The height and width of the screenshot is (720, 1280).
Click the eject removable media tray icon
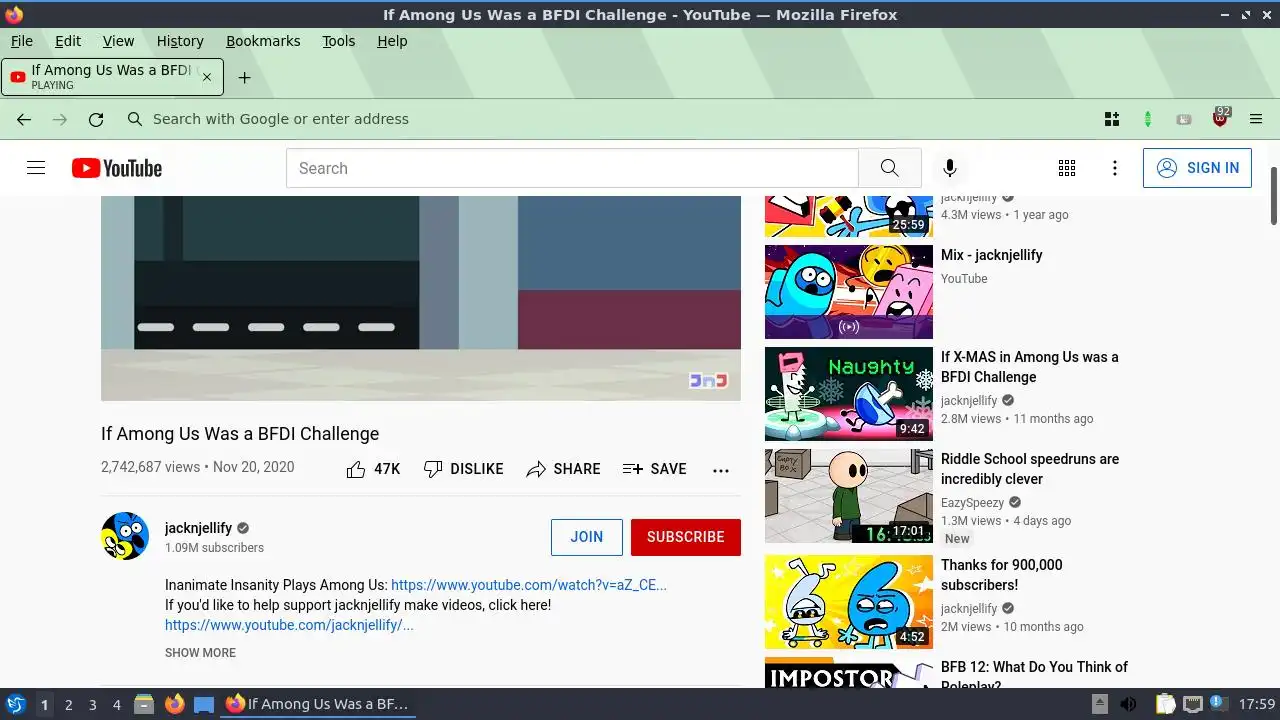[1099, 704]
